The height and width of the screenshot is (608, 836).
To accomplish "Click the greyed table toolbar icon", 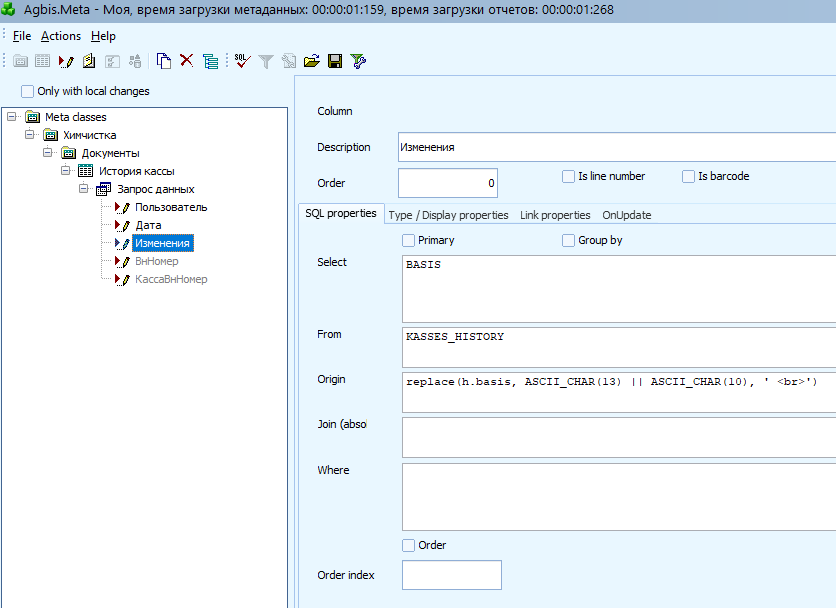I will click(x=43, y=61).
